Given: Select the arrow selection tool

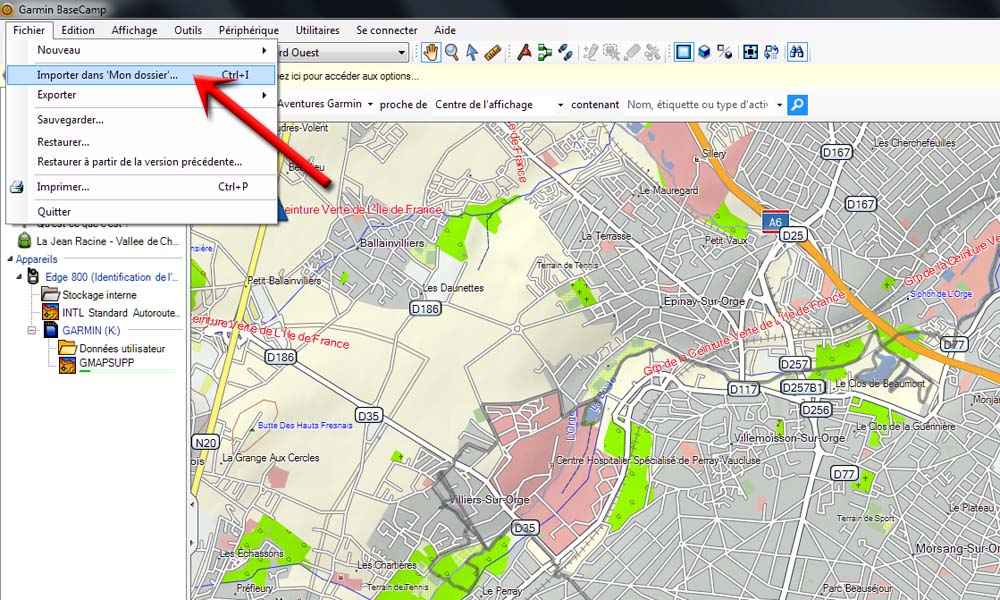Looking at the screenshot, I should click(x=472, y=52).
